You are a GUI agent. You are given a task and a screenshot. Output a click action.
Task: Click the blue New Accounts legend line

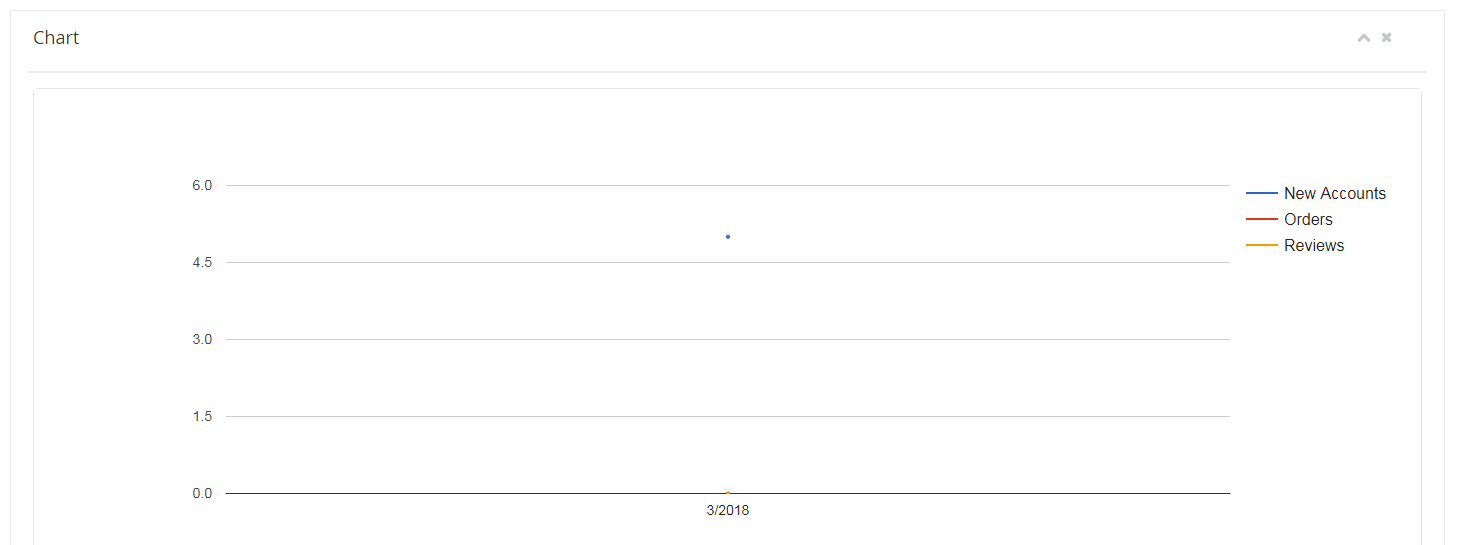[x=1262, y=193]
